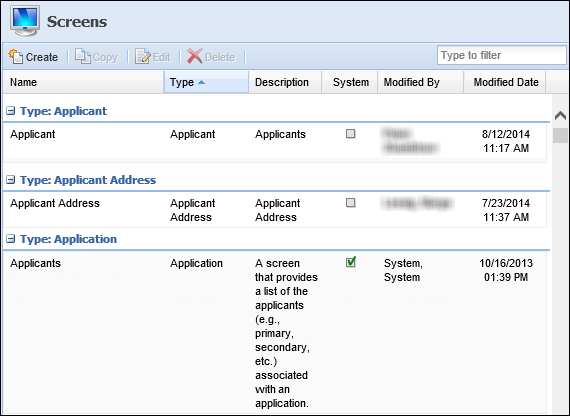Click the Type to filter field
This screenshot has width=570, height=416.
502,55
